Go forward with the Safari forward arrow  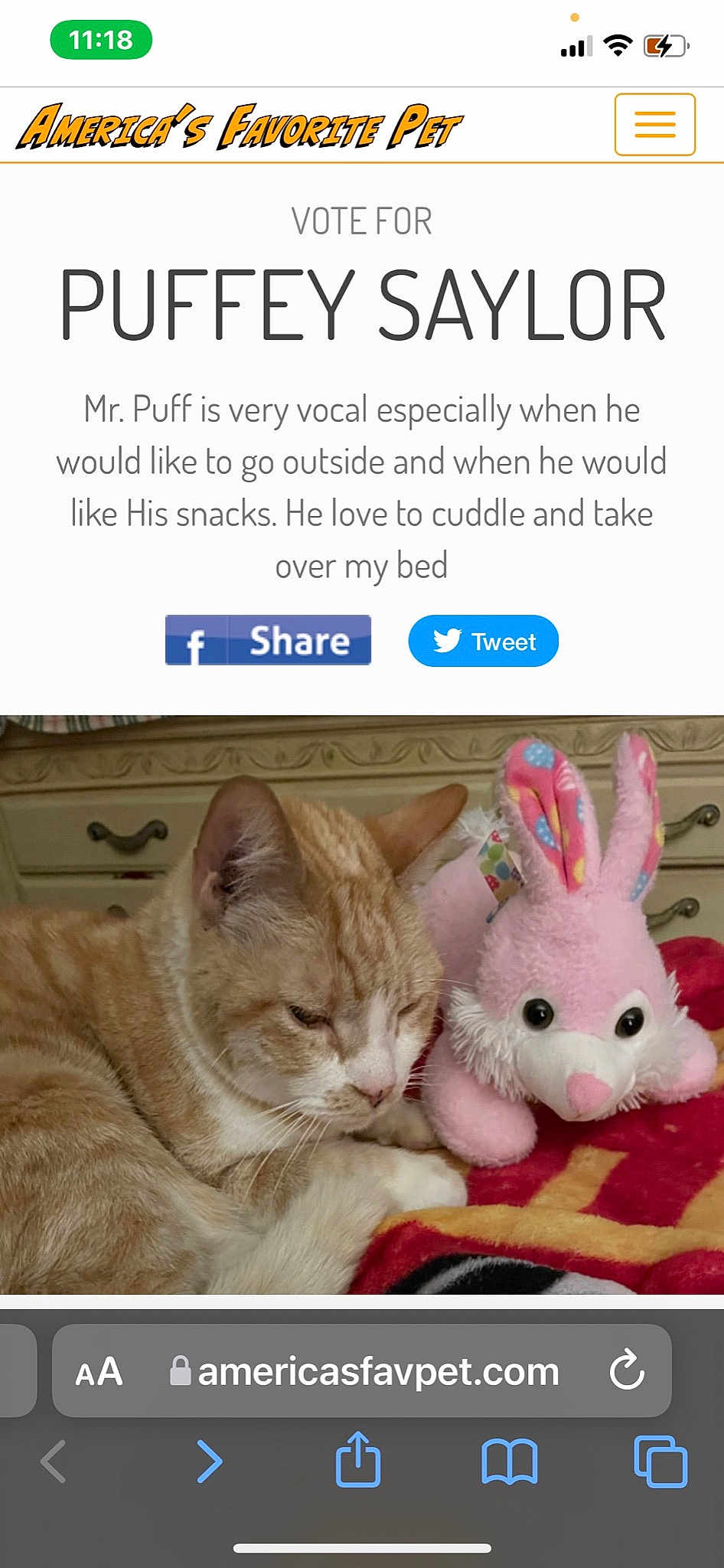209,1462
